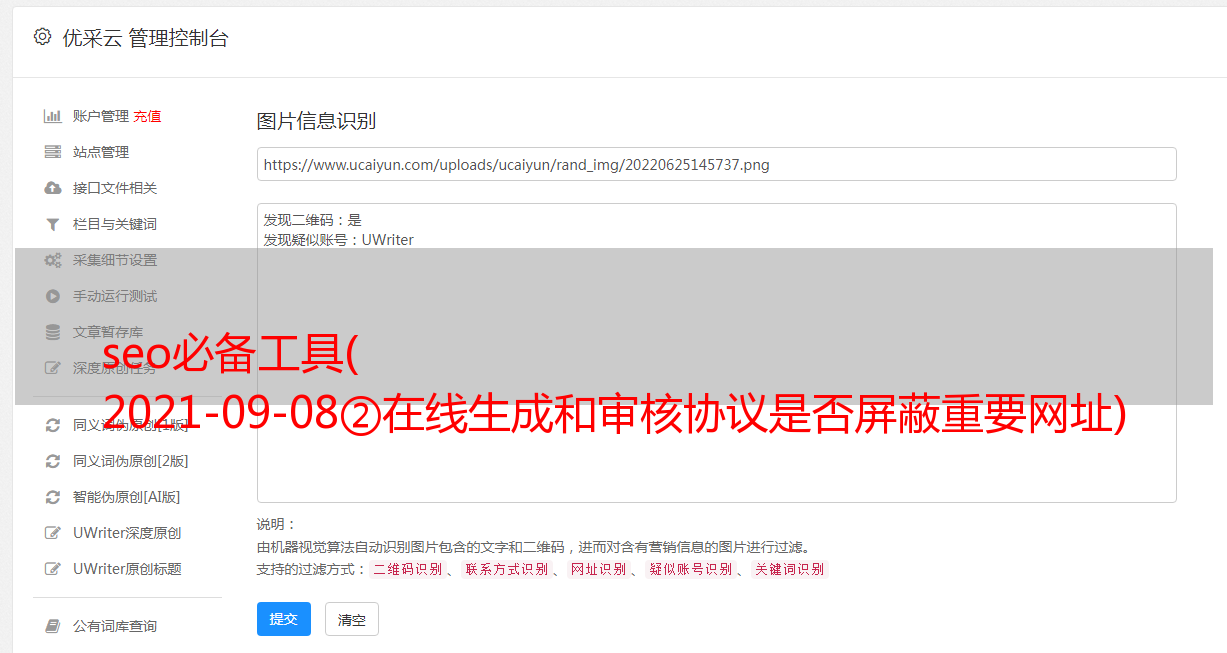Viewport: 1227px width, 653px height.
Task: Click the cogs icon for 采集细节设置
Action: (53, 260)
